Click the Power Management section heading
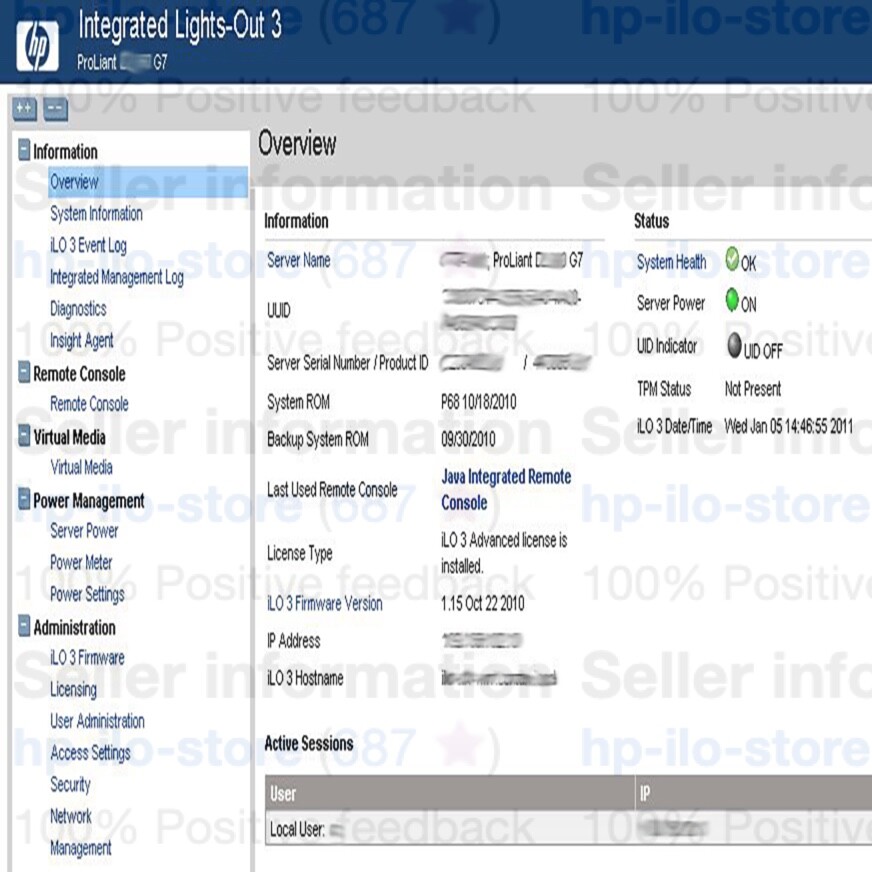 (x=89, y=501)
